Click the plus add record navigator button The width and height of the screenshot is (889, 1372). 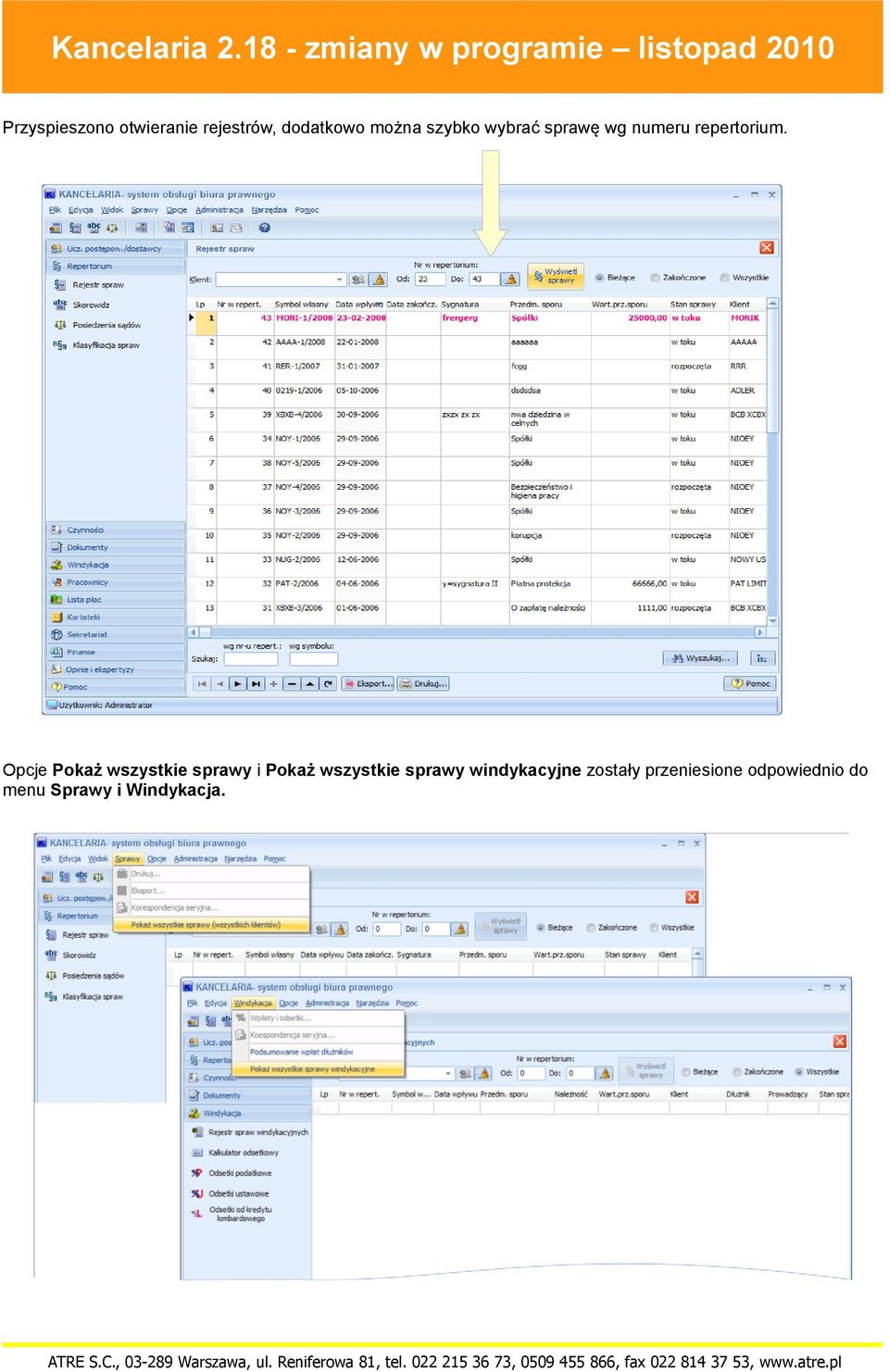click(273, 684)
